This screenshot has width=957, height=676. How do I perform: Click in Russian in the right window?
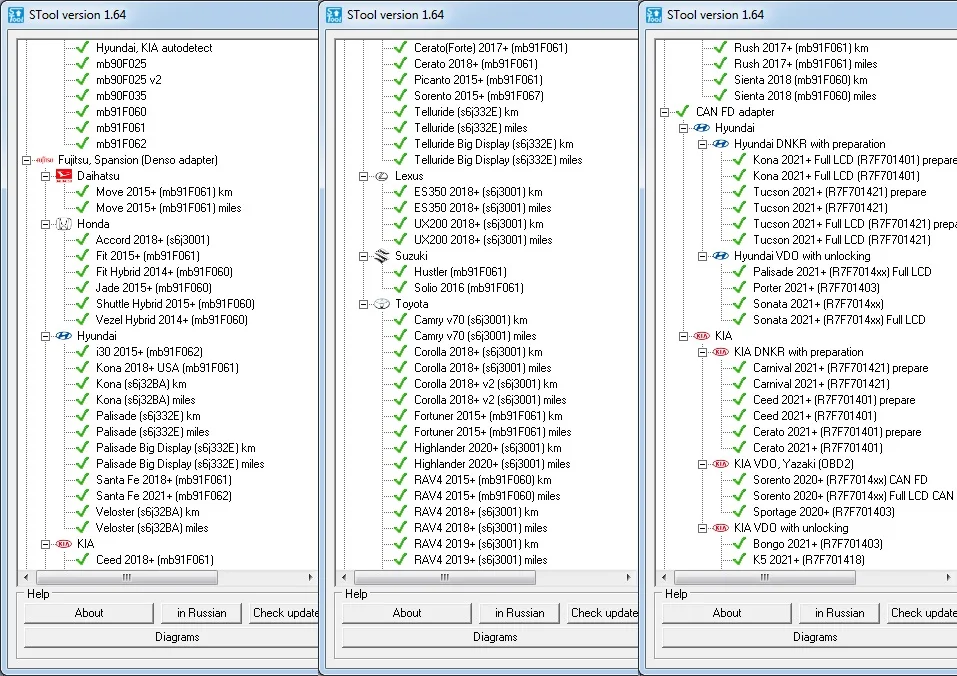click(x=839, y=613)
